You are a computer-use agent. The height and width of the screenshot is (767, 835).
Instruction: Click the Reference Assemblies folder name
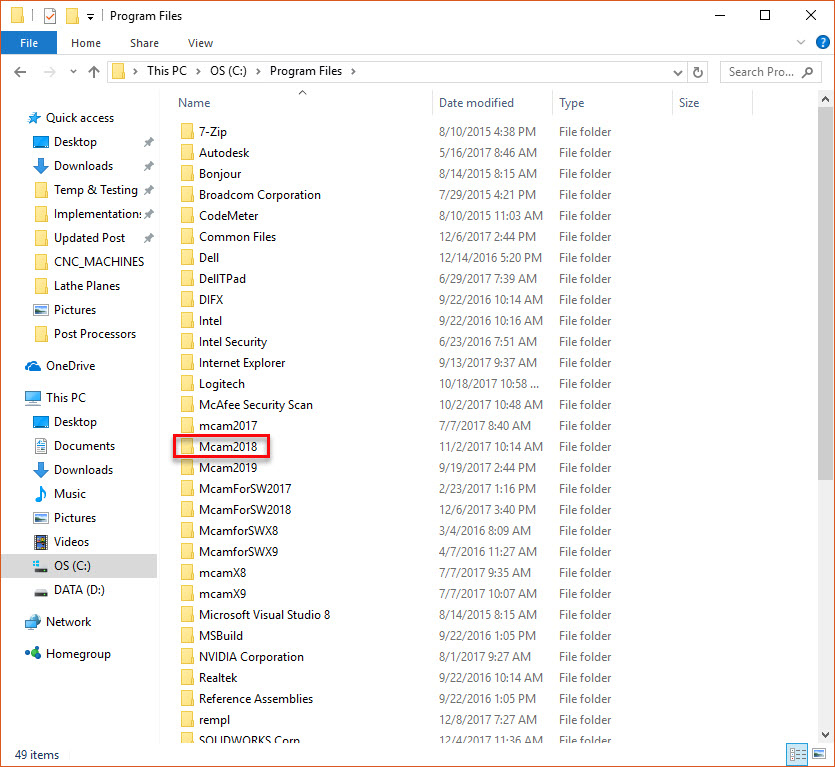256,698
